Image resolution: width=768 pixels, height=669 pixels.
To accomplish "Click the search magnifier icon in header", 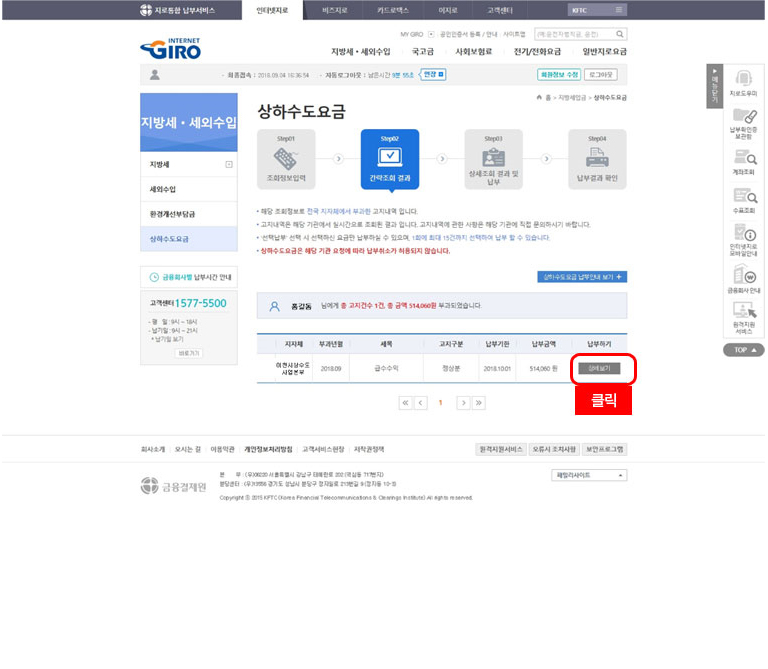I will [x=620, y=34].
